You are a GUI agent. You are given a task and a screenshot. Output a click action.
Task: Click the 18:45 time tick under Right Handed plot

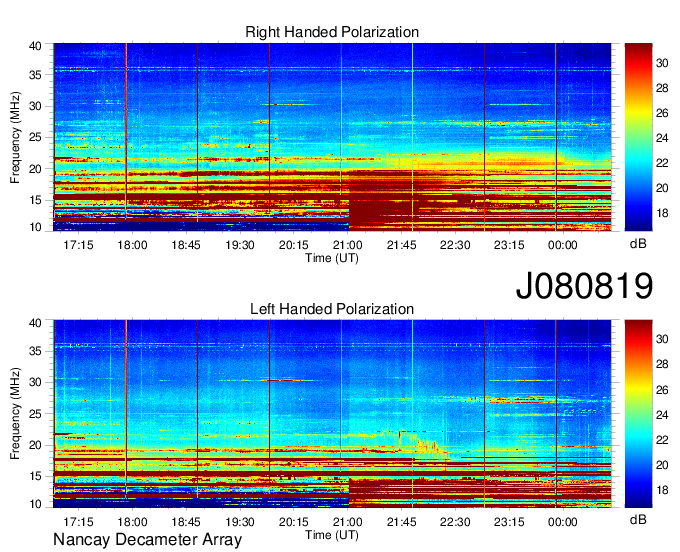pyautogui.click(x=186, y=245)
